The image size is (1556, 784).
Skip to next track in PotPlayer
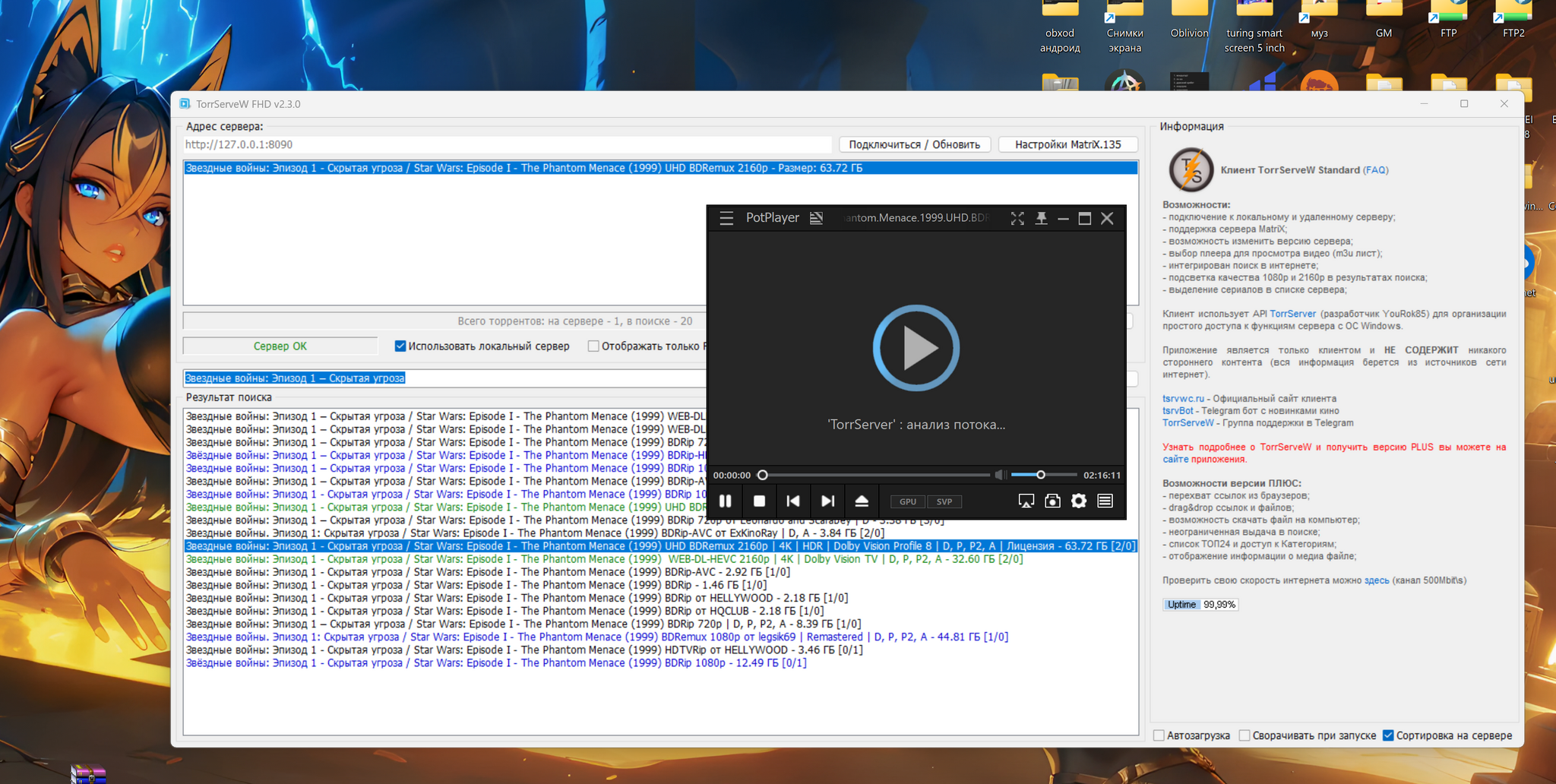pos(827,501)
